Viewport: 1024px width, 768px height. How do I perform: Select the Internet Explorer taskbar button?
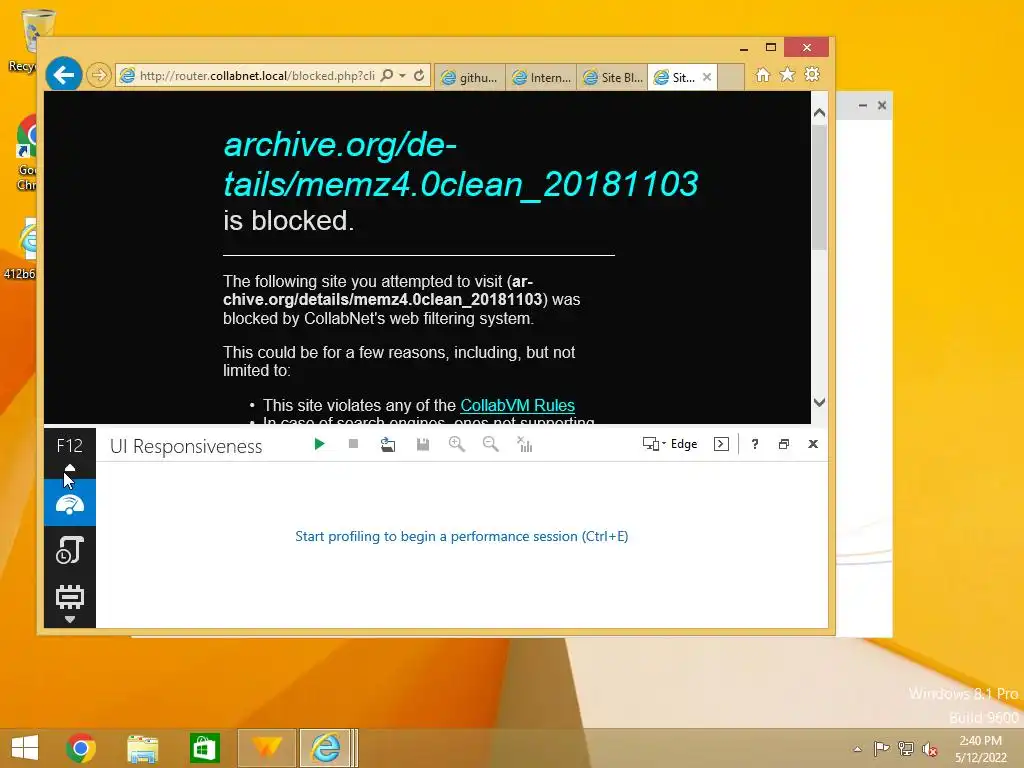(x=328, y=748)
